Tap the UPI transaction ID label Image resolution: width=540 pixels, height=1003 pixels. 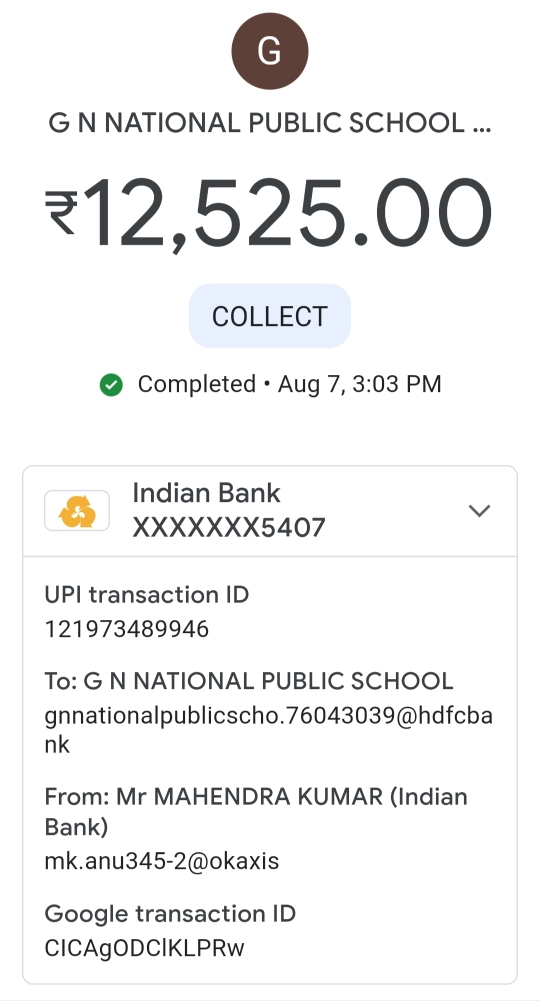tap(147, 595)
